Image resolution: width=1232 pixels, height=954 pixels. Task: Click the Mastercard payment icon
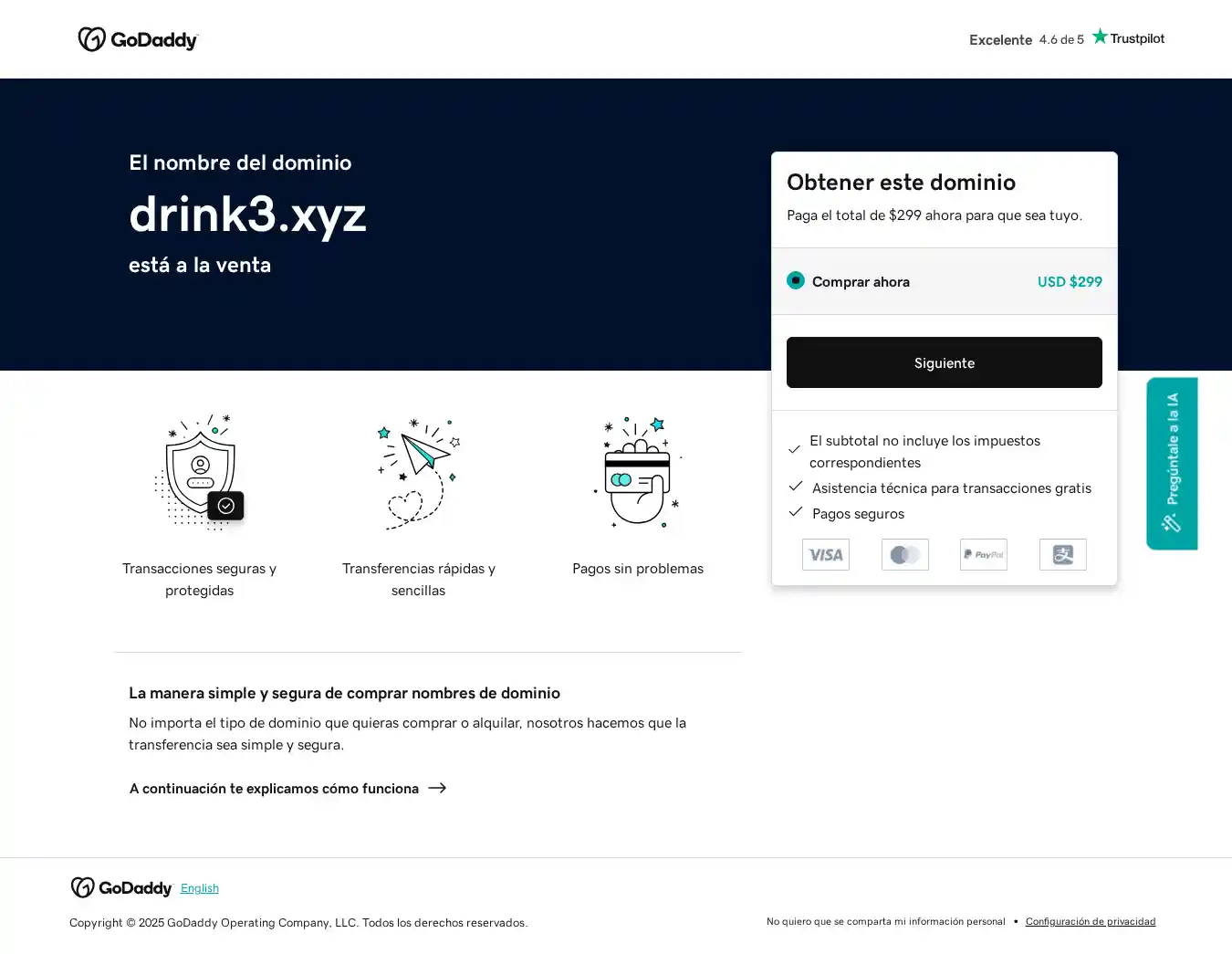(904, 555)
